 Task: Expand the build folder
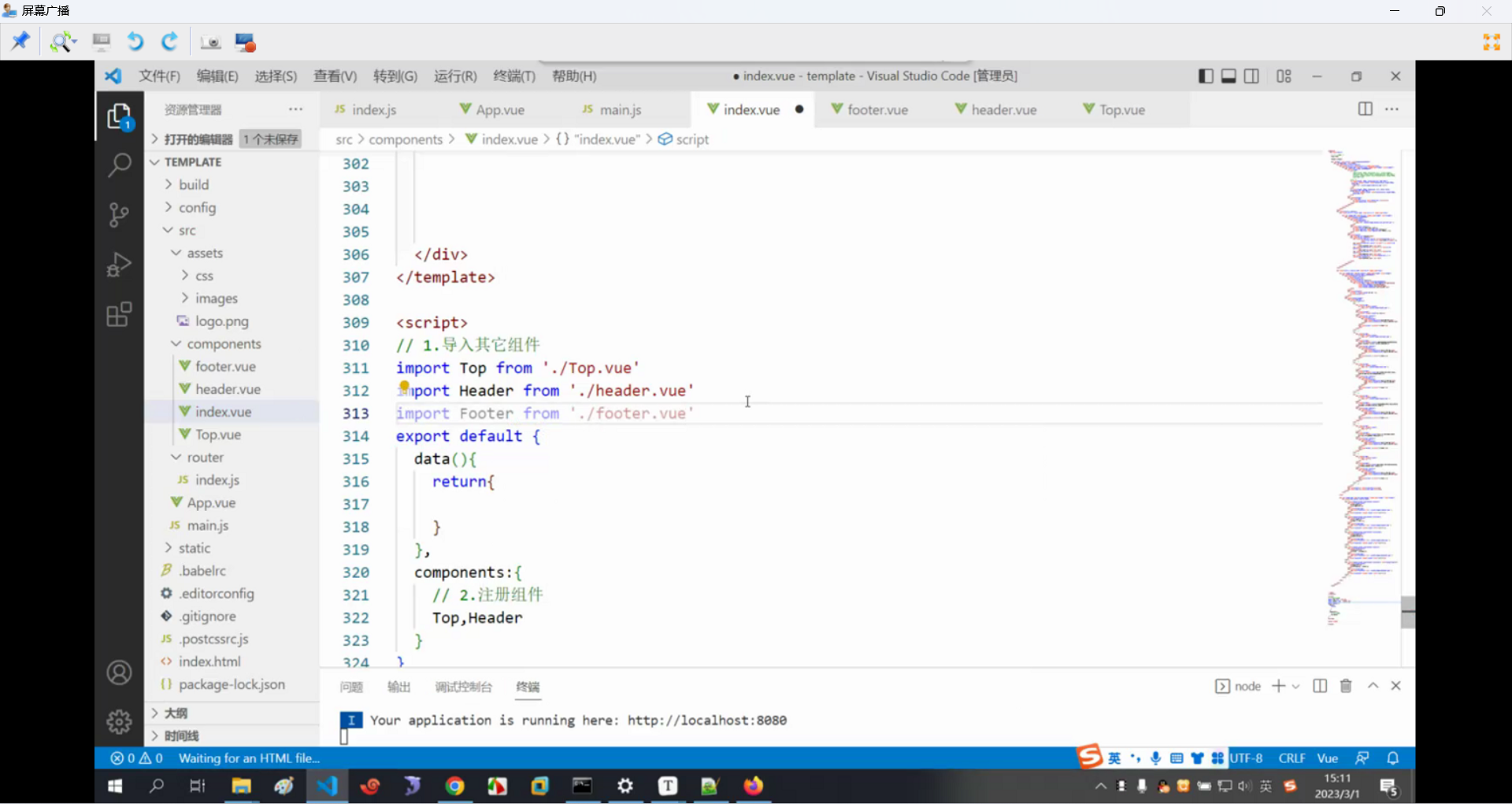click(194, 185)
